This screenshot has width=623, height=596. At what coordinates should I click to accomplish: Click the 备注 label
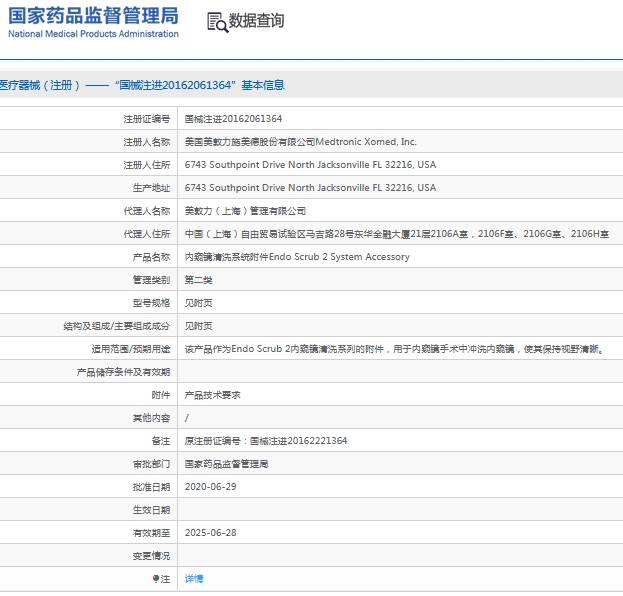pos(161,441)
